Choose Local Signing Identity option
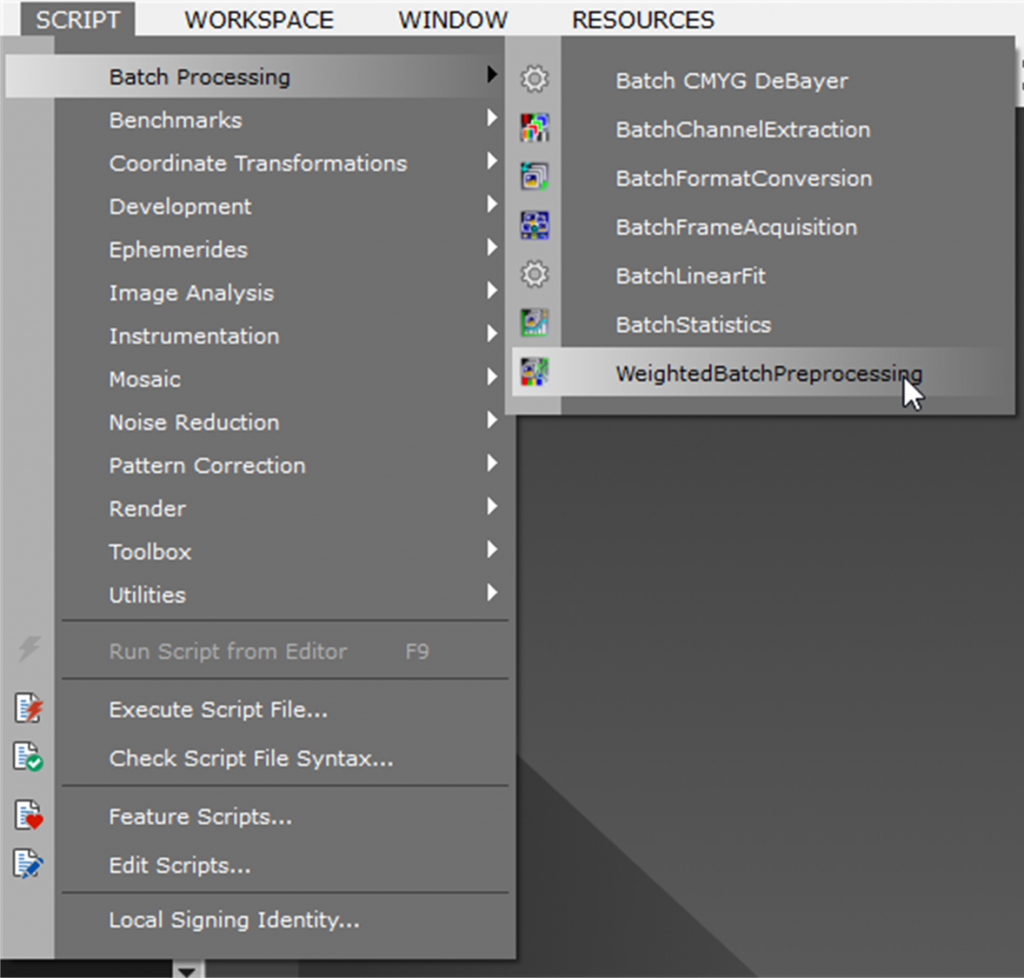Viewport: 1024px width, 978px height. pos(234,919)
